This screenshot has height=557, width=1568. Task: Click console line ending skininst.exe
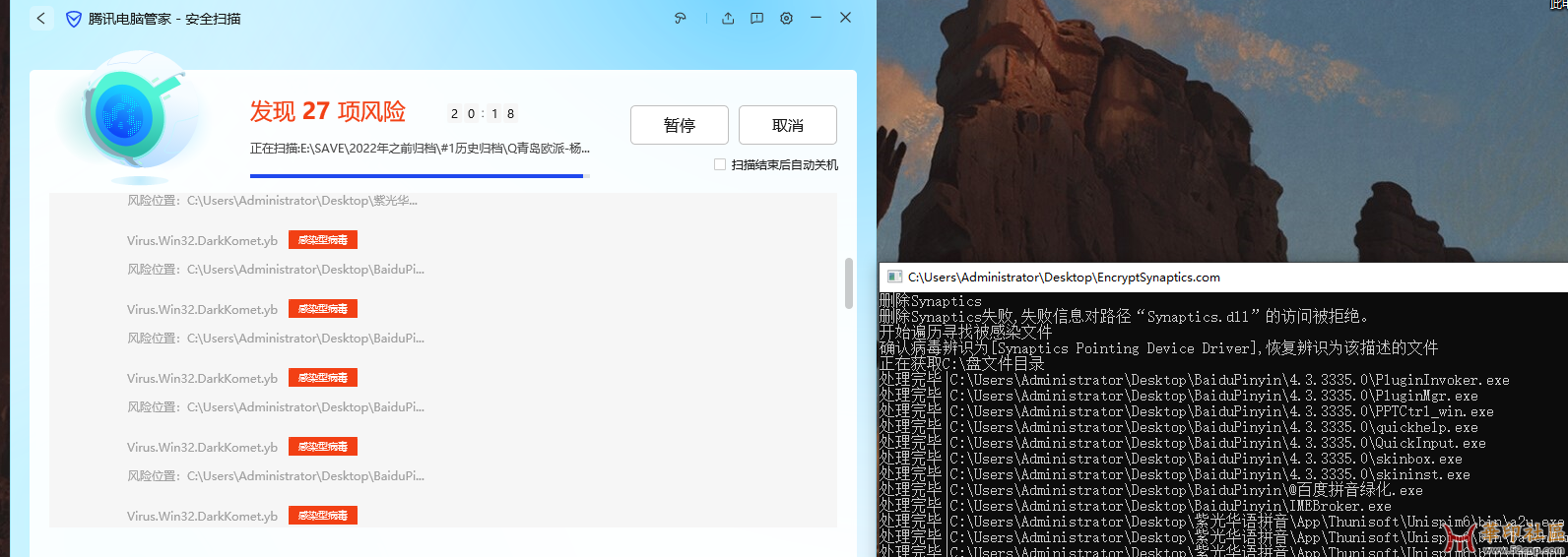1175,474
